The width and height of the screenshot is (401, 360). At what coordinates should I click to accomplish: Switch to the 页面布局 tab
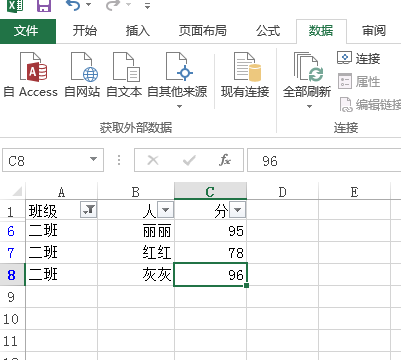[203, 31]
